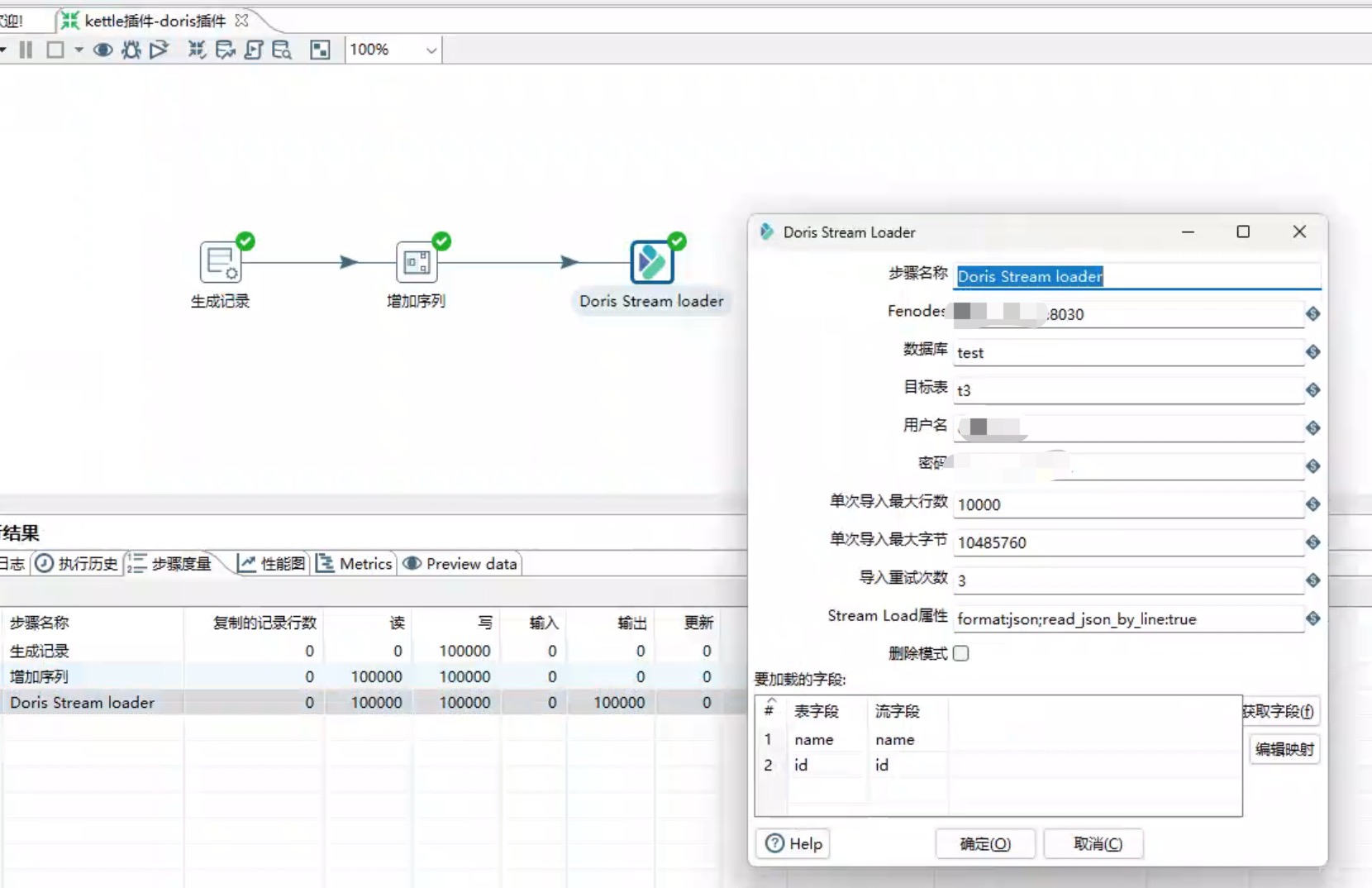Replay the transformation
The height and width of the screenshot is (888, 1372).
pos(160,50)
